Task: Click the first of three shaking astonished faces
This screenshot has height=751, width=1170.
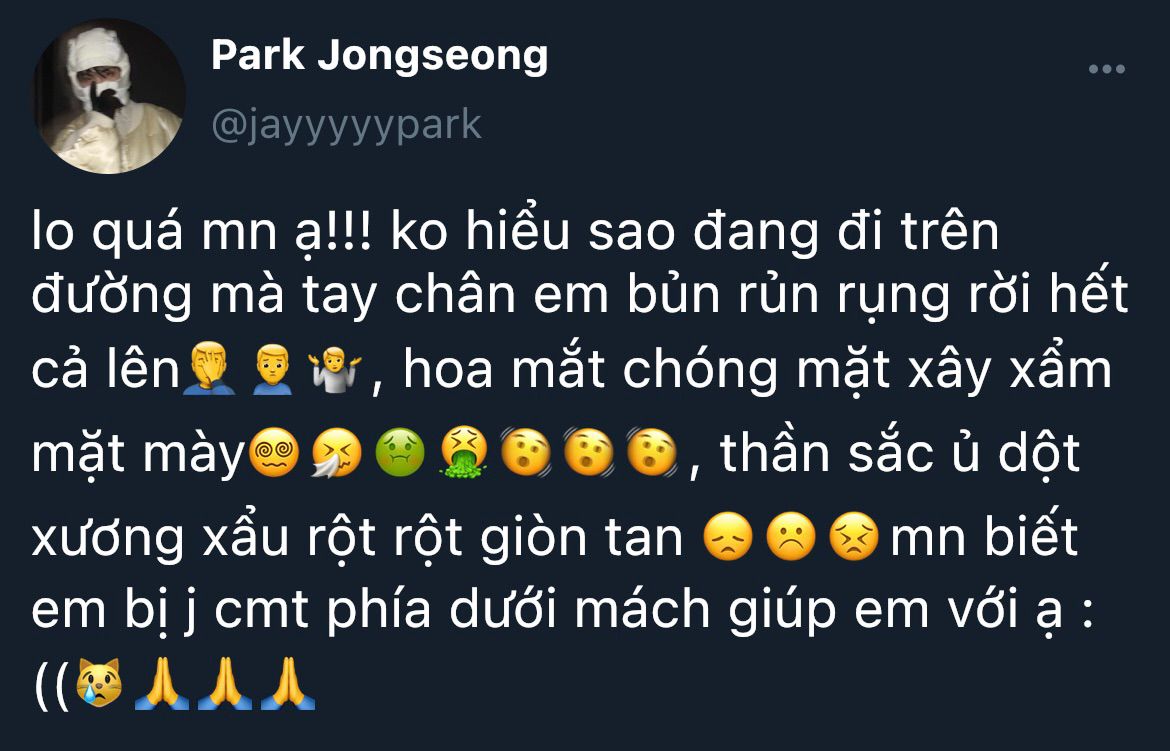Action: click(x=525, y=453)
